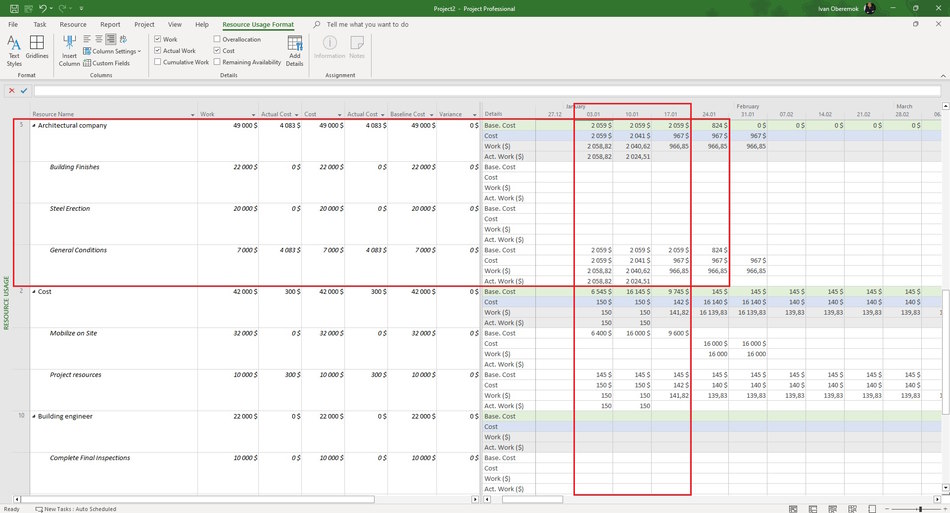
Task: Switch to Resource Sheet view in status bar
Action: [852, 509]
